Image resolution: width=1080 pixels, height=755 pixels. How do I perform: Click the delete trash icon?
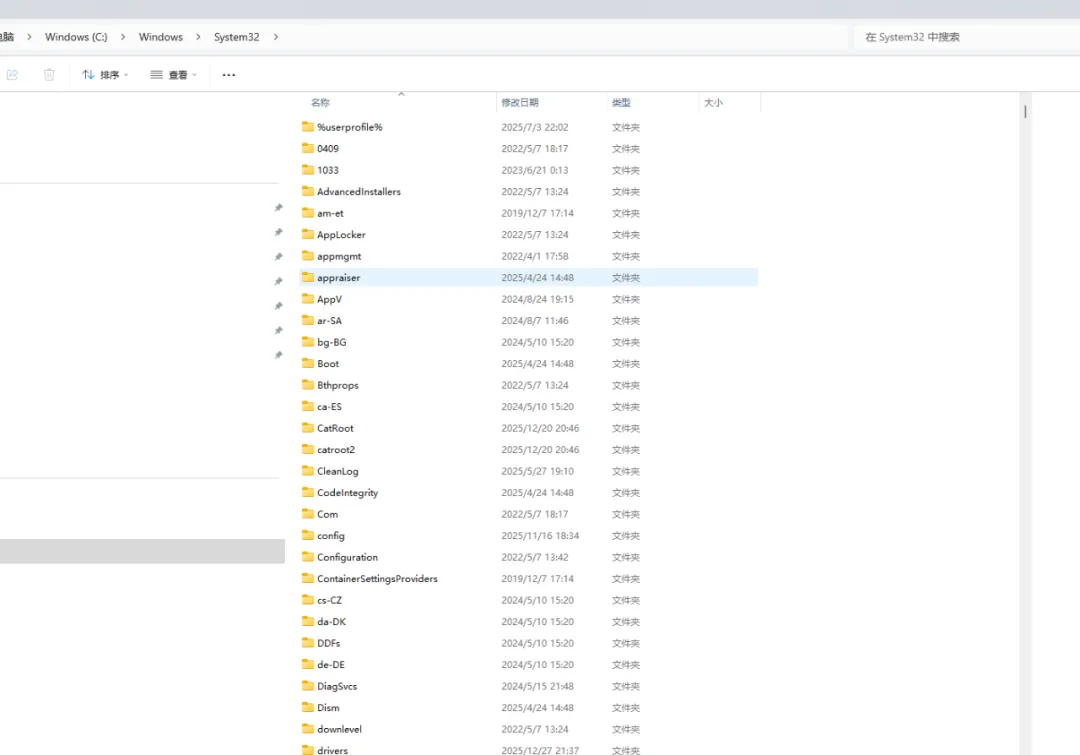click(49, 74)
